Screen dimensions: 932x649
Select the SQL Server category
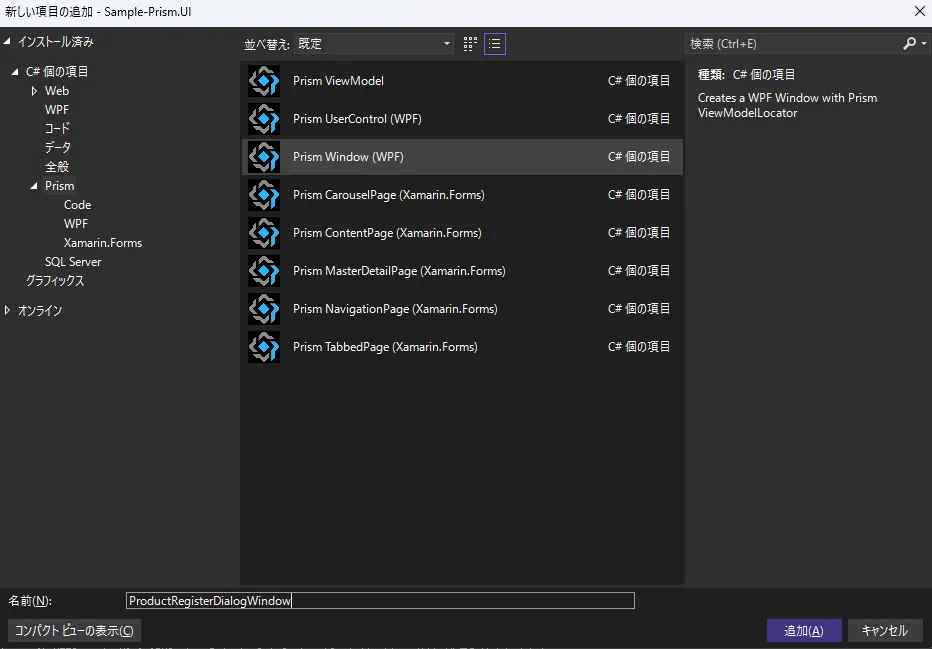click(73, 262)
